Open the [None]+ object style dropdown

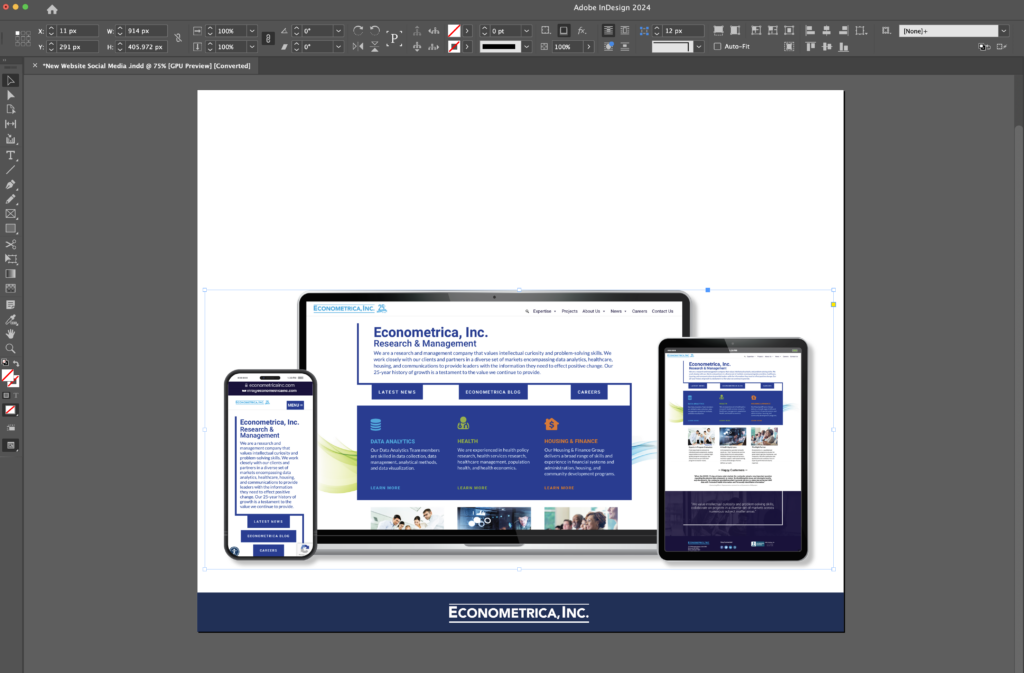[1004, 31]
